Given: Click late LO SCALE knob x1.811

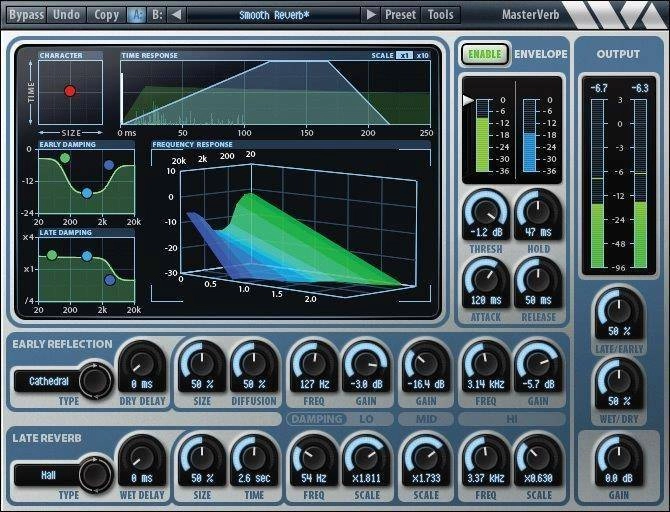Looking at the screenshot, I should click(366, 460).
